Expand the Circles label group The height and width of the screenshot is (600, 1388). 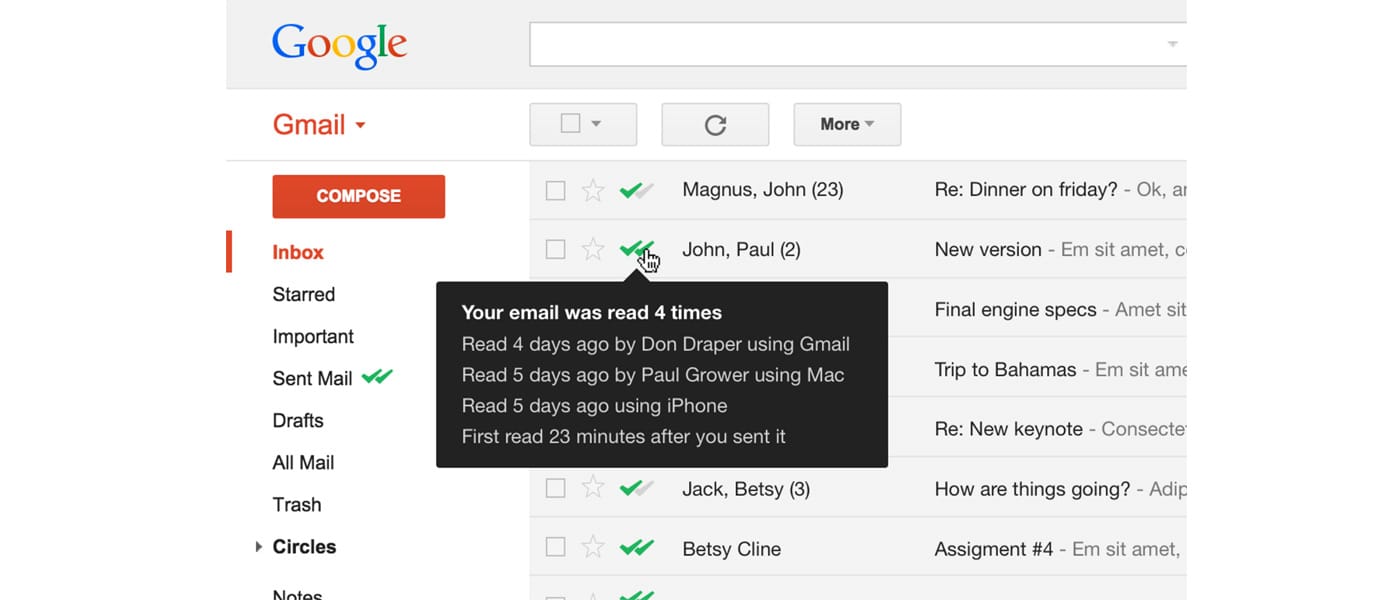click(258, 547)
